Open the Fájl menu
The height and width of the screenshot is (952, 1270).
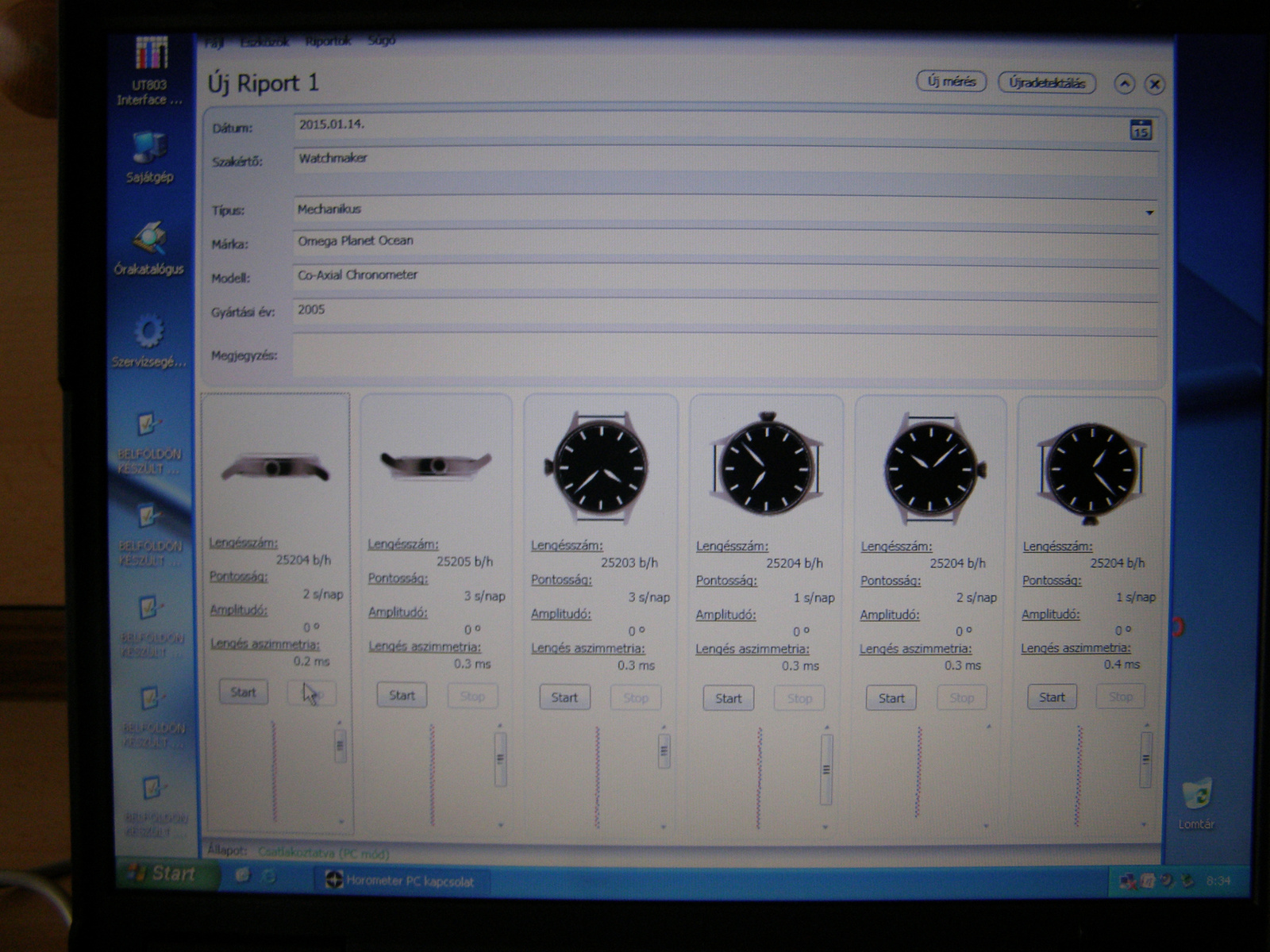pyautogui.click(x=214, y=42)
